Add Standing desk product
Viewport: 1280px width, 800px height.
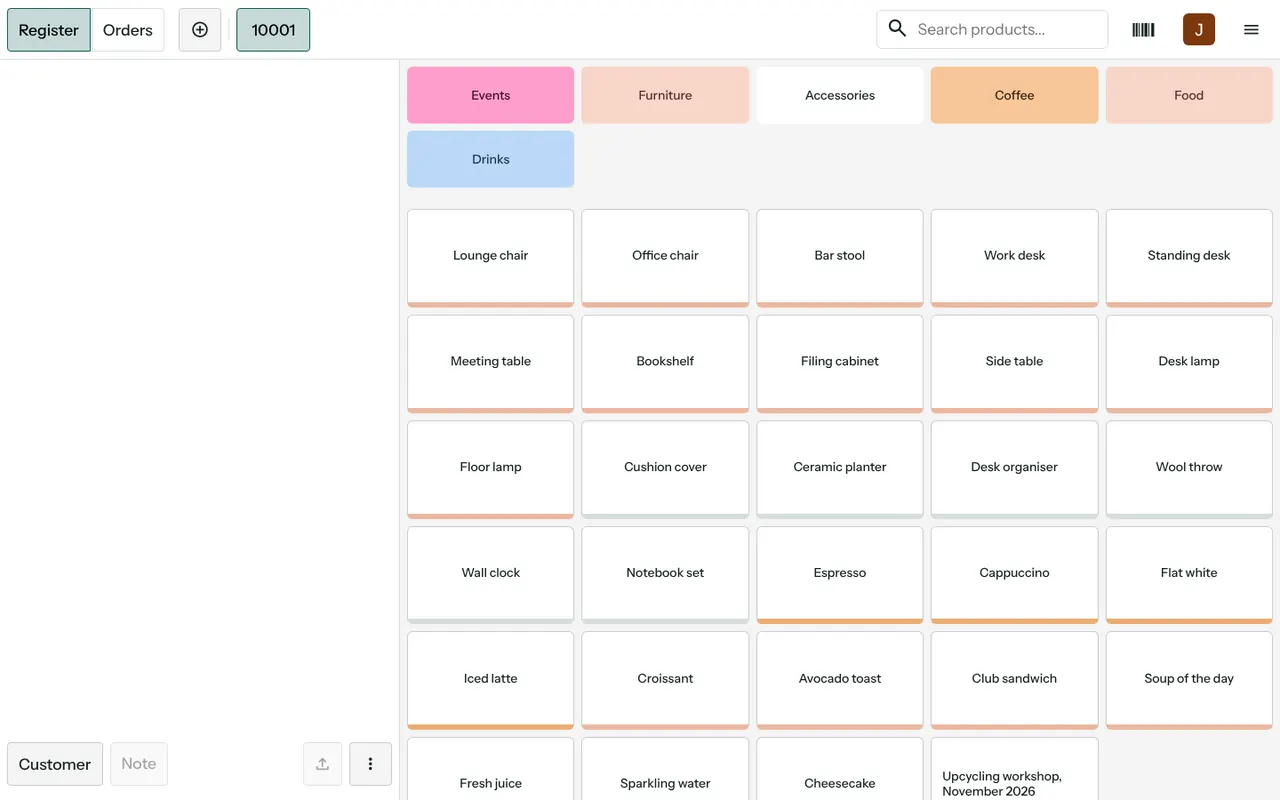pos(1189,256)
